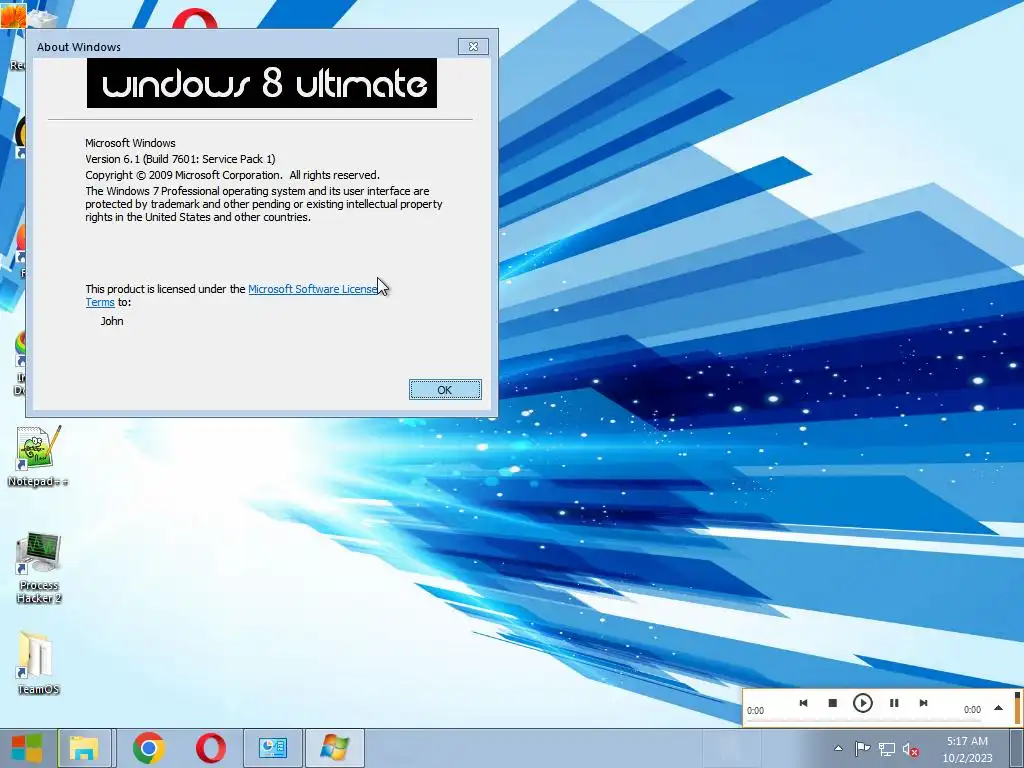The height and width of the screenshot is (768, 1024).
Task: Click the media player seek bar
Action: 863,719
